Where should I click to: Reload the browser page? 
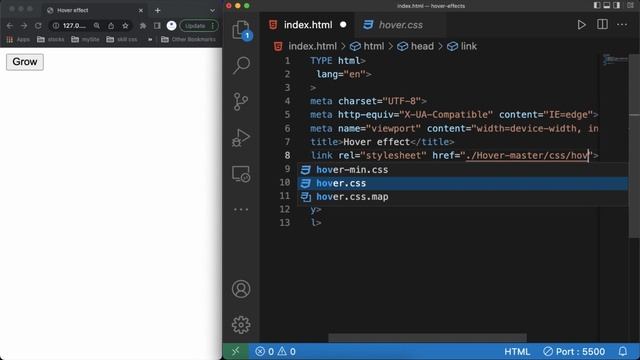[x=38, y=26]
